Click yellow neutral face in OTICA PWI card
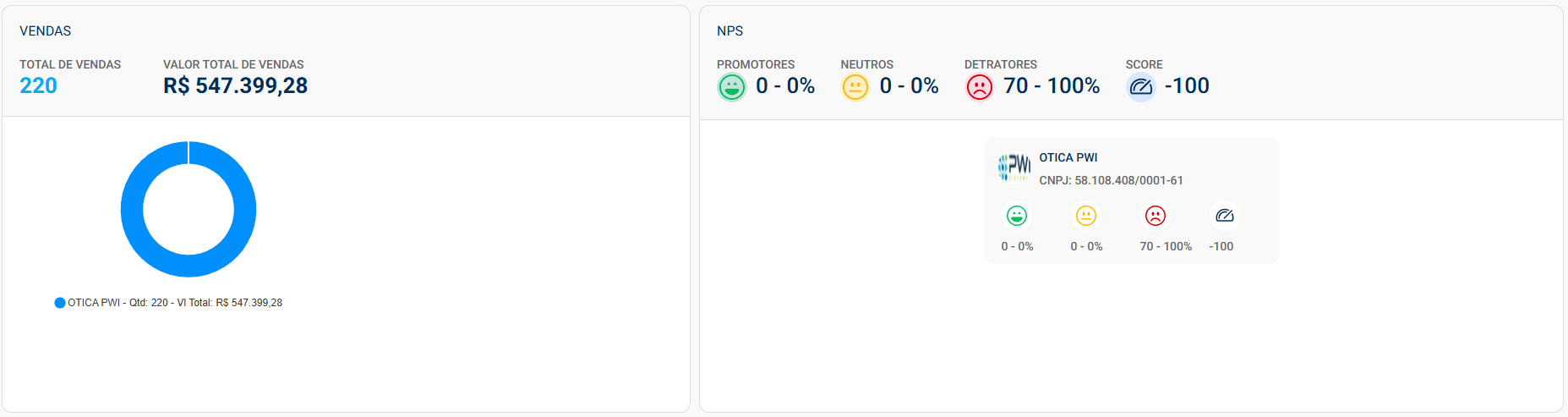The image size is (1568, 417). (x=1086, y=216)
